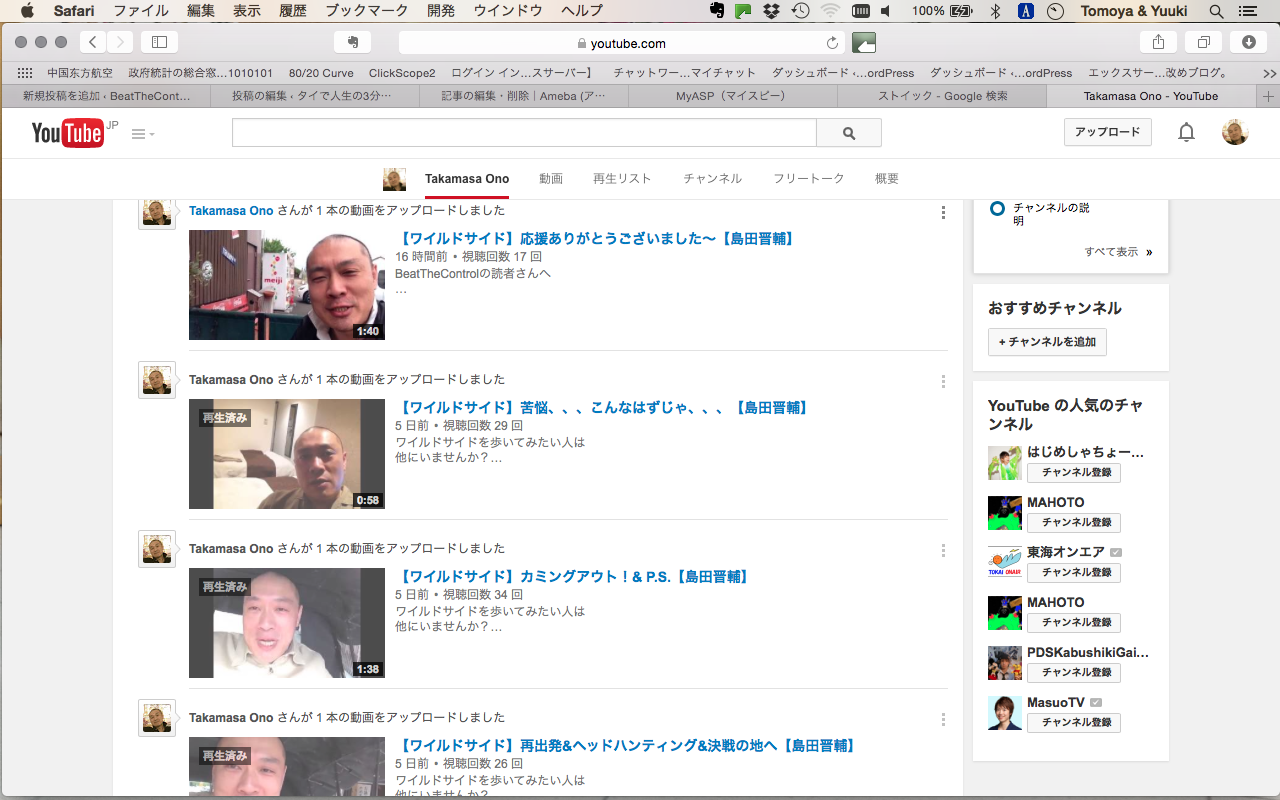Open options for 苦悩 video post
This screenshot has width=1280, height=800.
click(x=943, y=381)
